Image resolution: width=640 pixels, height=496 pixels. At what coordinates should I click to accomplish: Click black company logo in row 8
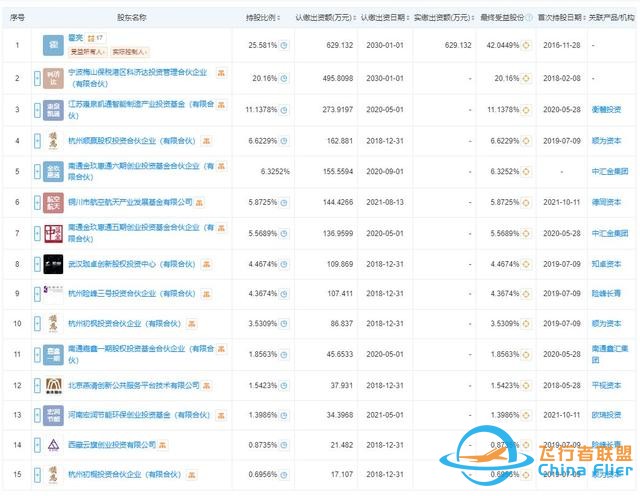pyautogui.click(x=53, y=265)
